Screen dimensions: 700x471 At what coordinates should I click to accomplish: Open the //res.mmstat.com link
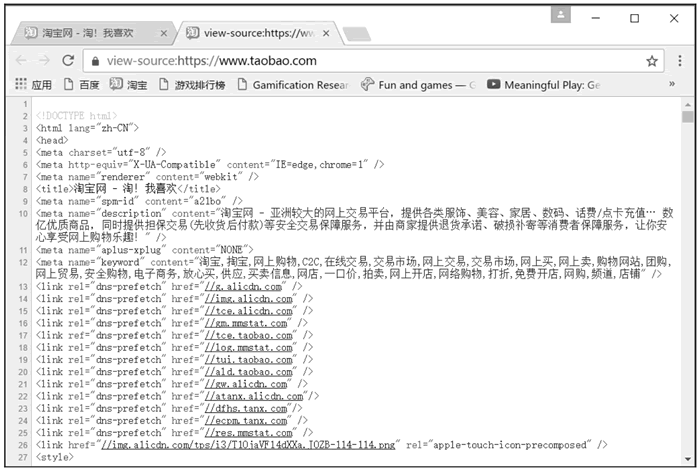click(249, 433)
